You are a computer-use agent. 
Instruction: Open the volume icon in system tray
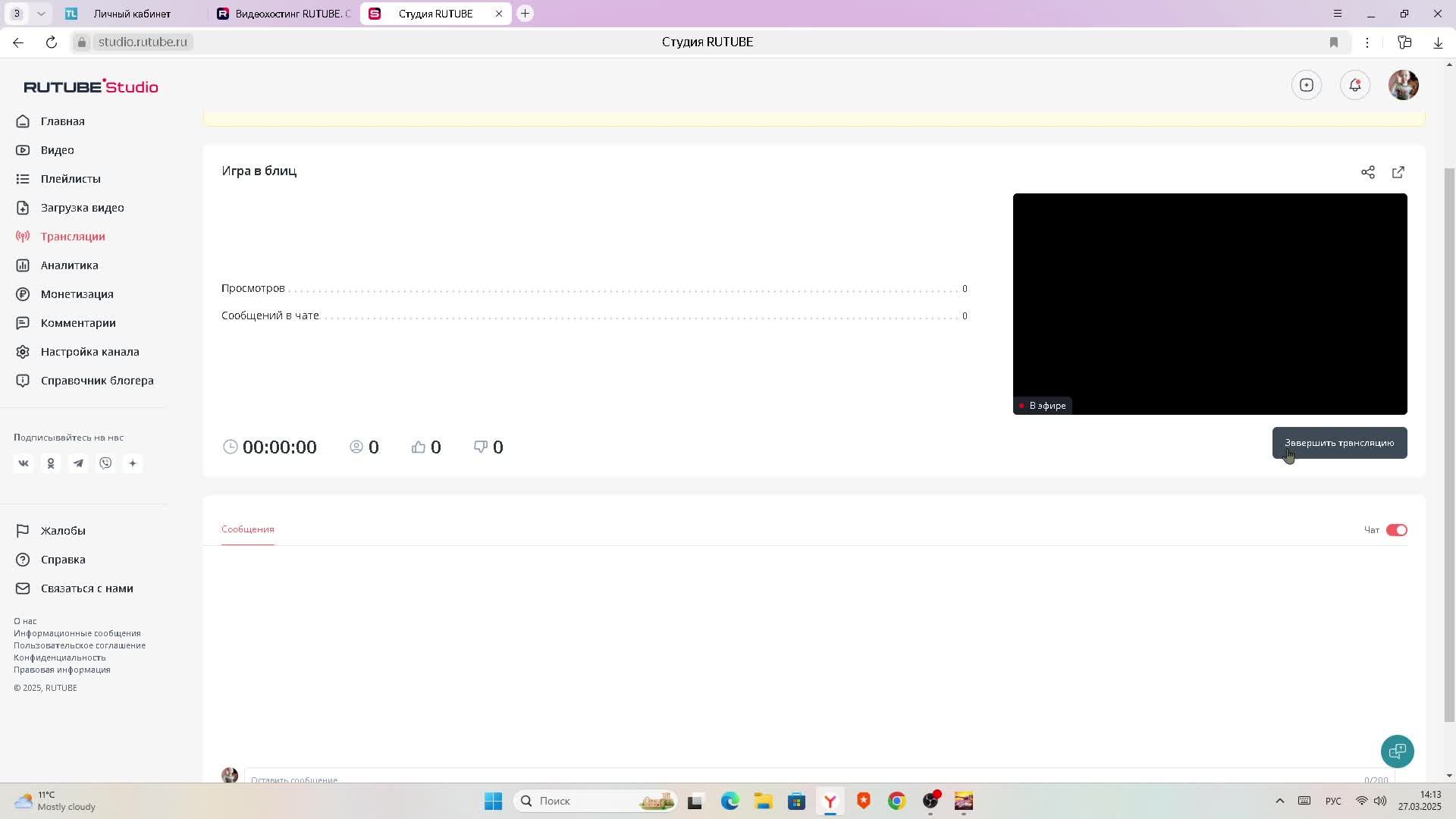tap(1380, 802)
